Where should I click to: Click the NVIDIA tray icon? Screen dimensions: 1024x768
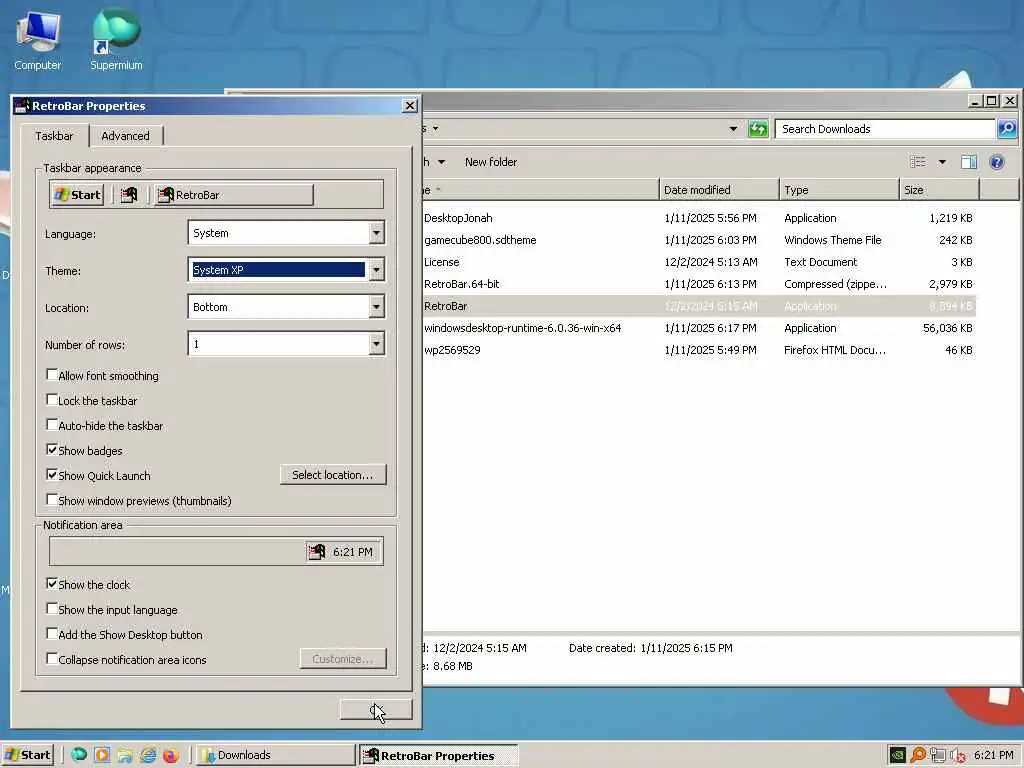[898, 755]
